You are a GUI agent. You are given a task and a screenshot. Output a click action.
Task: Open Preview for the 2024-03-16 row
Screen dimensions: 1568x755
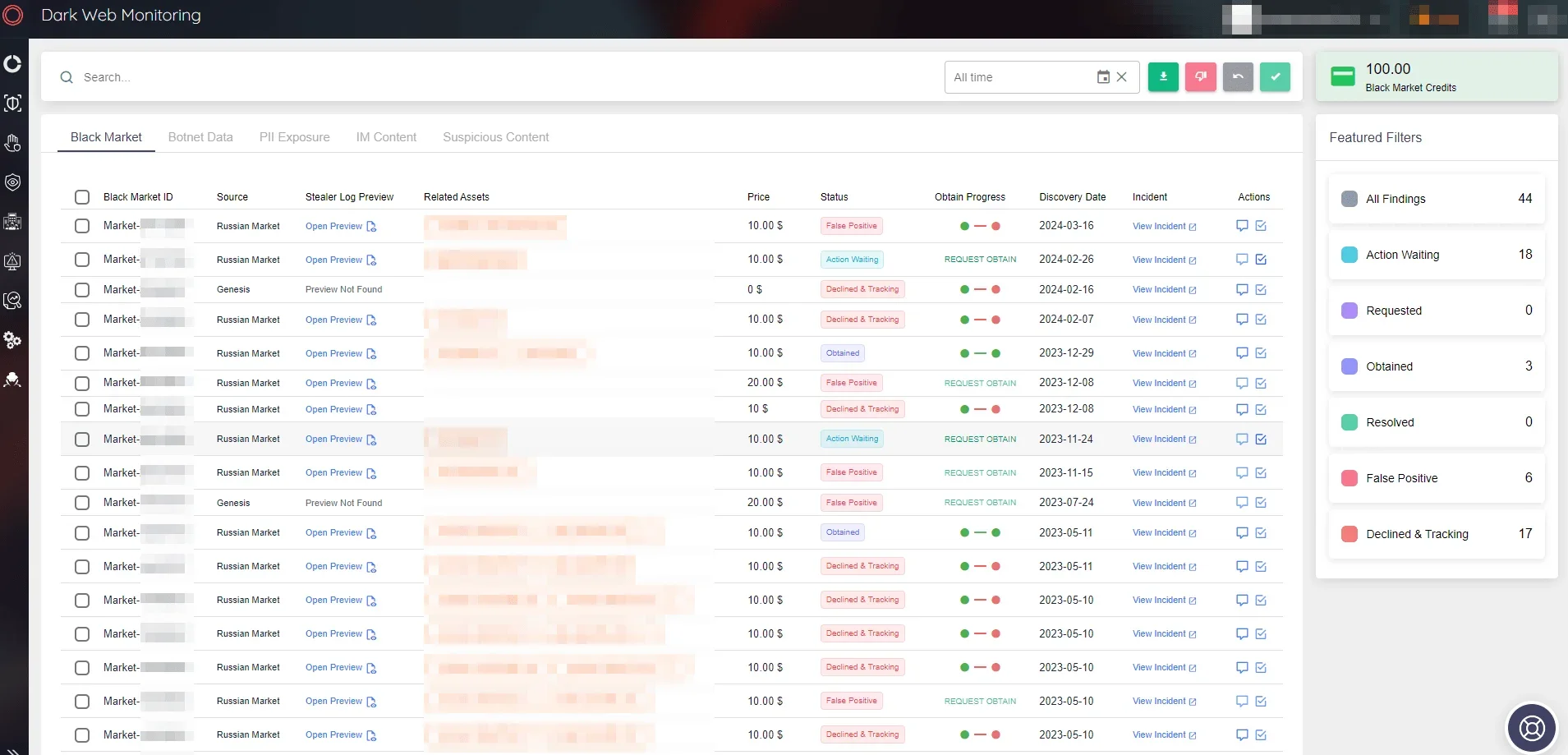click(x=341, y=226)
